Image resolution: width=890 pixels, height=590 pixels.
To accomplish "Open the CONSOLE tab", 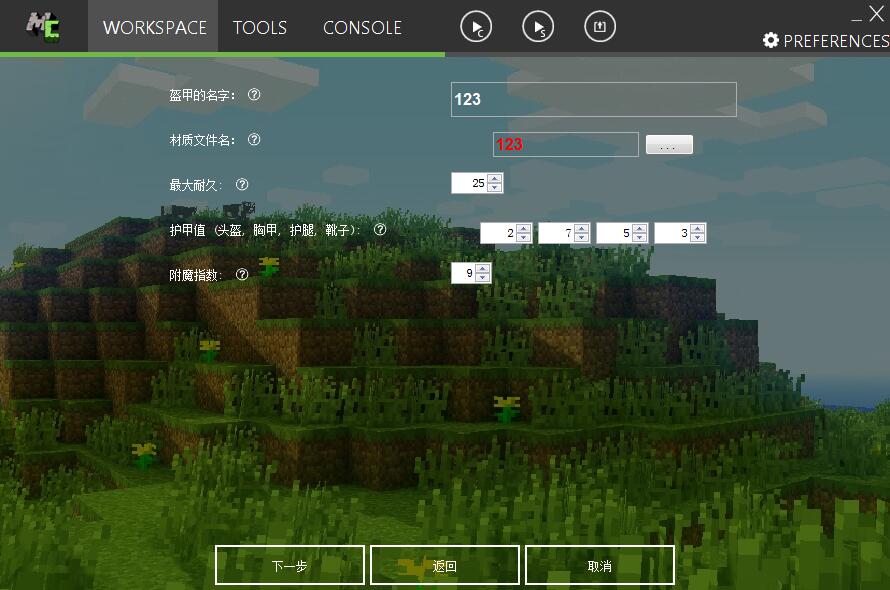I will pyautogui.click(x=362, y=27).
